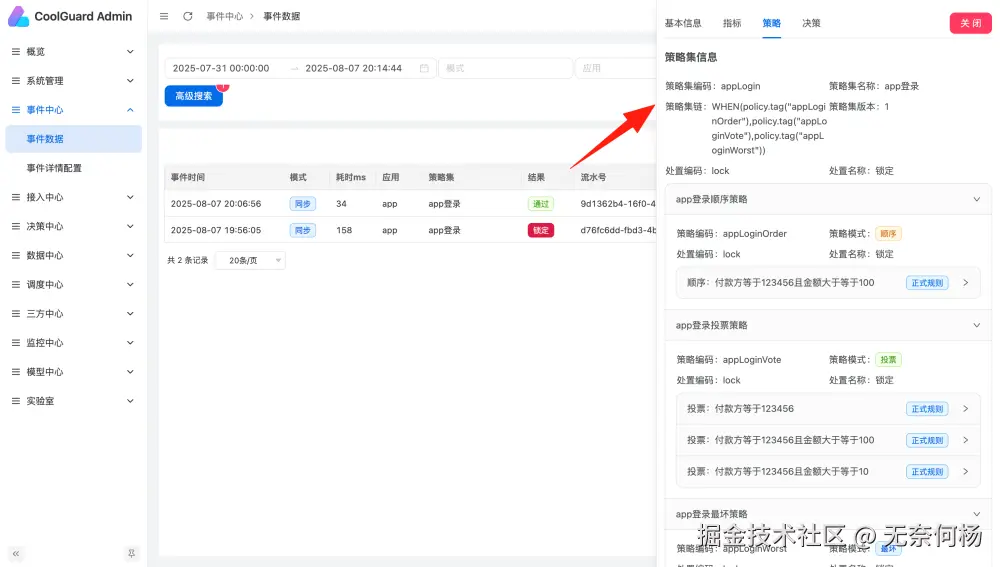
Task: Click the 系统管理 menu list icon
Action: click(x=16, y=81)
